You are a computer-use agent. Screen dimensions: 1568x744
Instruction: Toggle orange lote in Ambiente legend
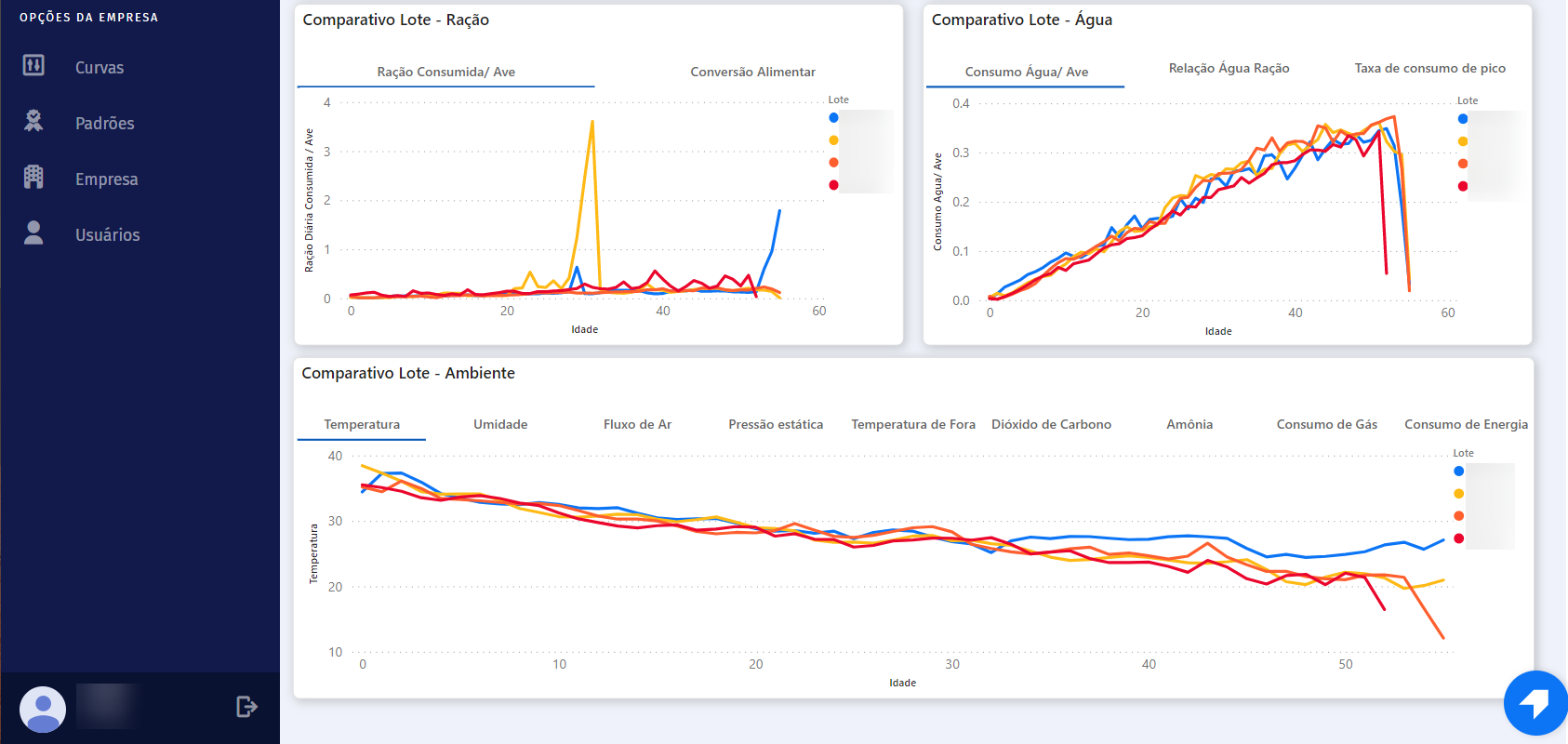tap(1458, 516)
